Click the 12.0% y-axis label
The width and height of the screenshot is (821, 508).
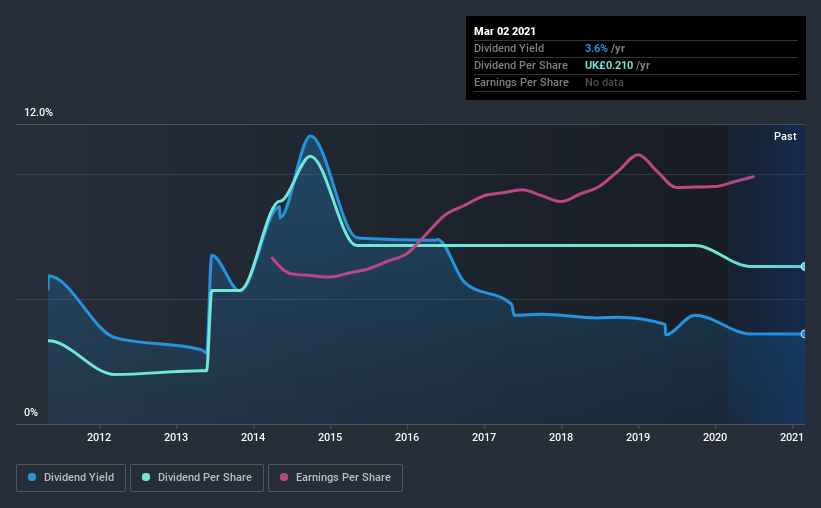39,113
